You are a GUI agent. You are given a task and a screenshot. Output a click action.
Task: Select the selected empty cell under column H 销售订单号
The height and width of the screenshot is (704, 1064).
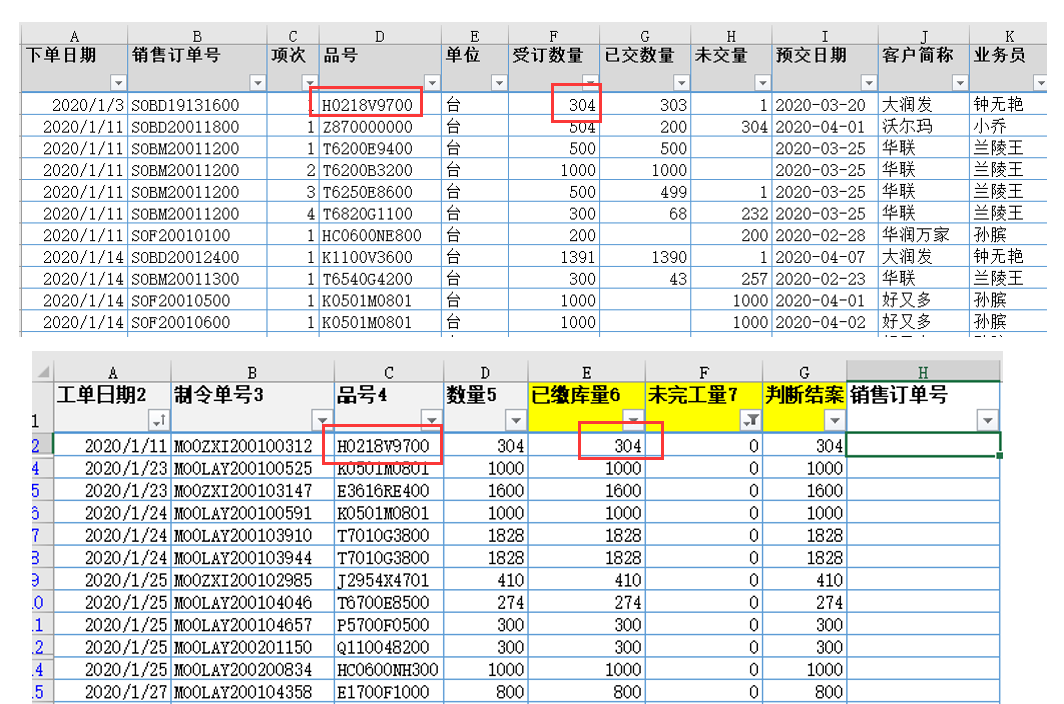click(924, 445)
